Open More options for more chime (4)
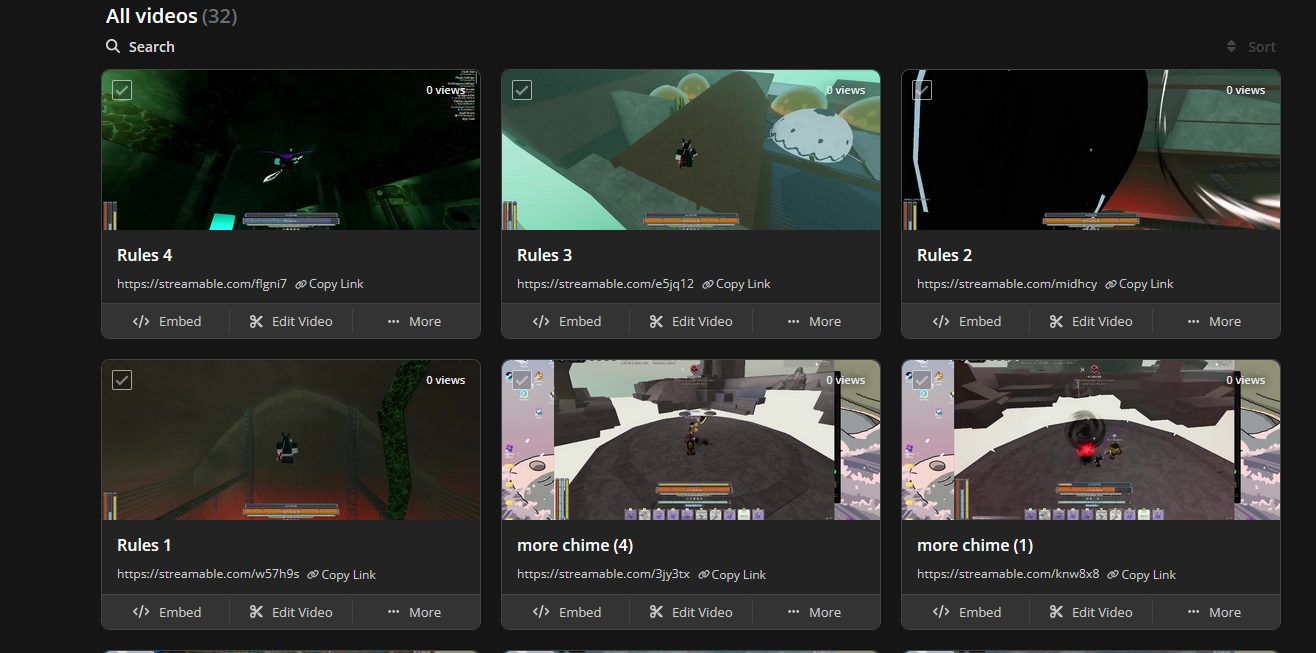 (x=814, y=613)
